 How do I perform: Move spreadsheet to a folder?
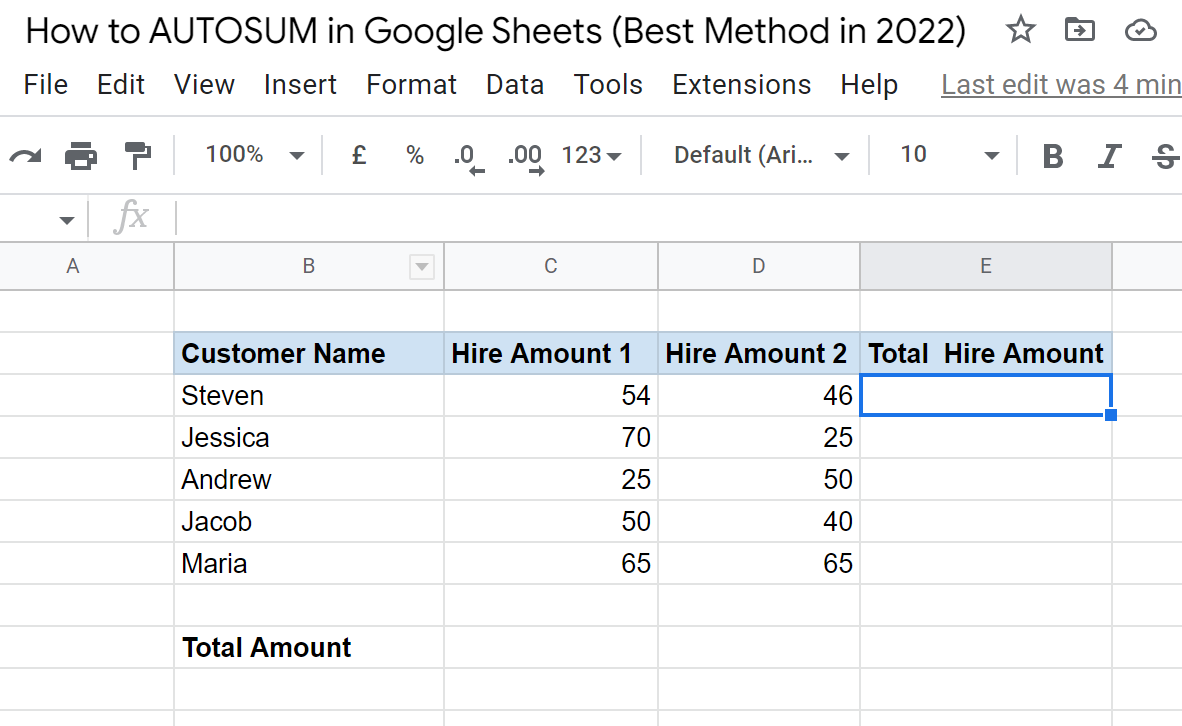[x=1079, y=30]
